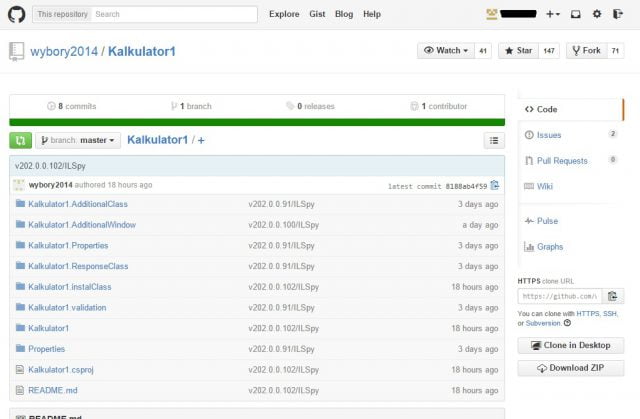Click the user avatar in the header
The height and width of the screenshot is (419, 640).
492,14
